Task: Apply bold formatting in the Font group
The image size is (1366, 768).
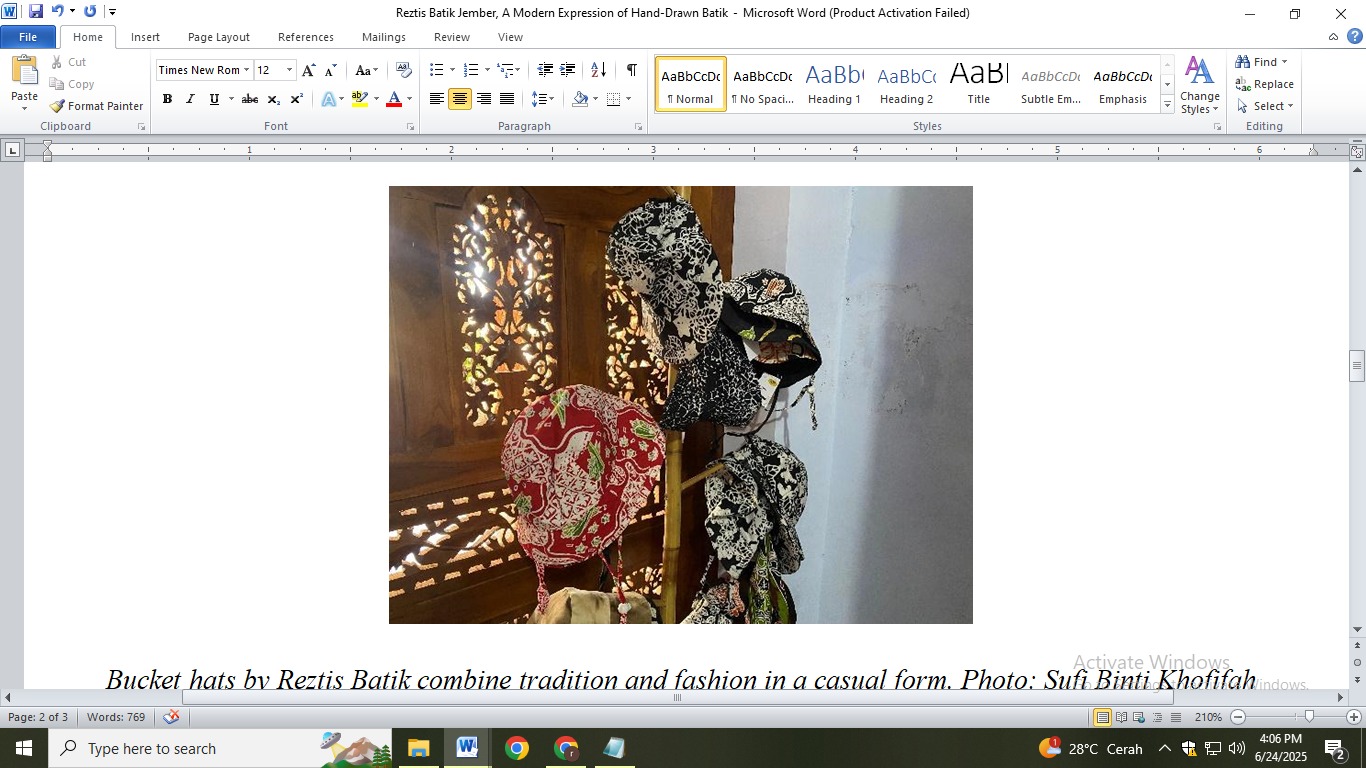Action: [x=167, y=99]
